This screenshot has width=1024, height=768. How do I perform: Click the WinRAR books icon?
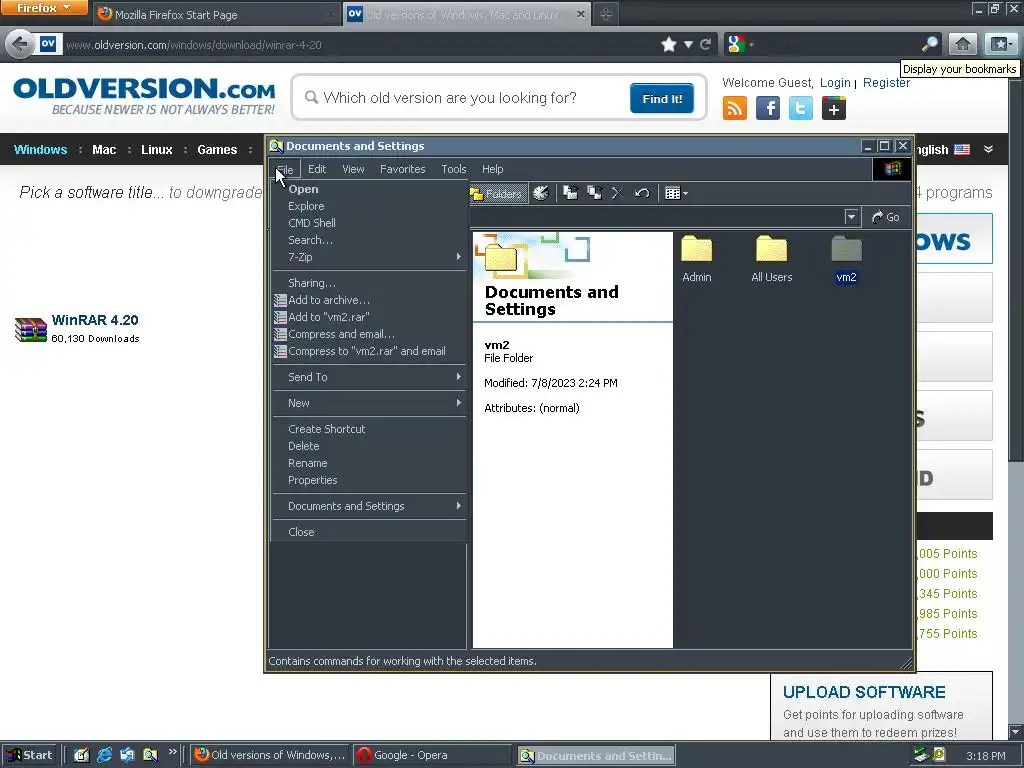click(31, 330)
